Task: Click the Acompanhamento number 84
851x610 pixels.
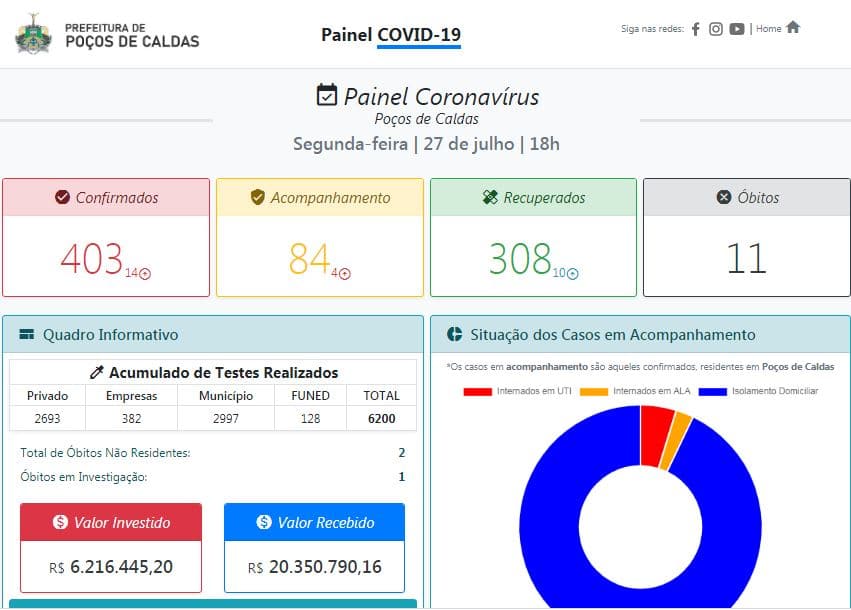Action: [x=309, y=259]
